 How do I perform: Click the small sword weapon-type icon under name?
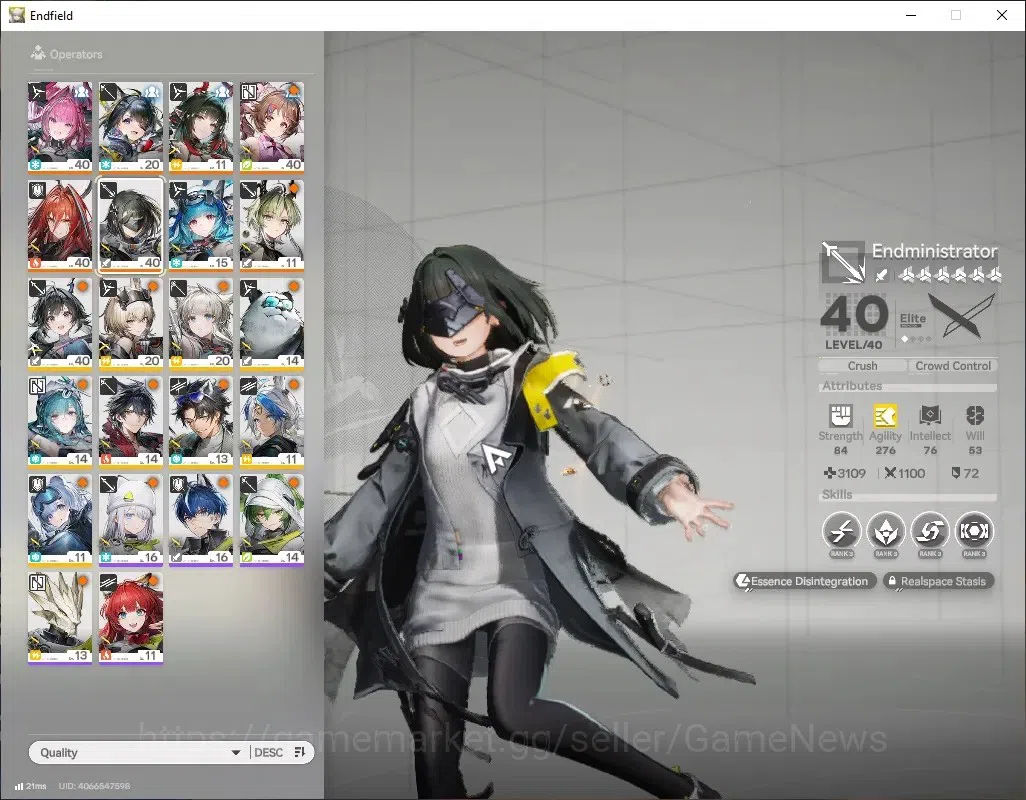881,275
